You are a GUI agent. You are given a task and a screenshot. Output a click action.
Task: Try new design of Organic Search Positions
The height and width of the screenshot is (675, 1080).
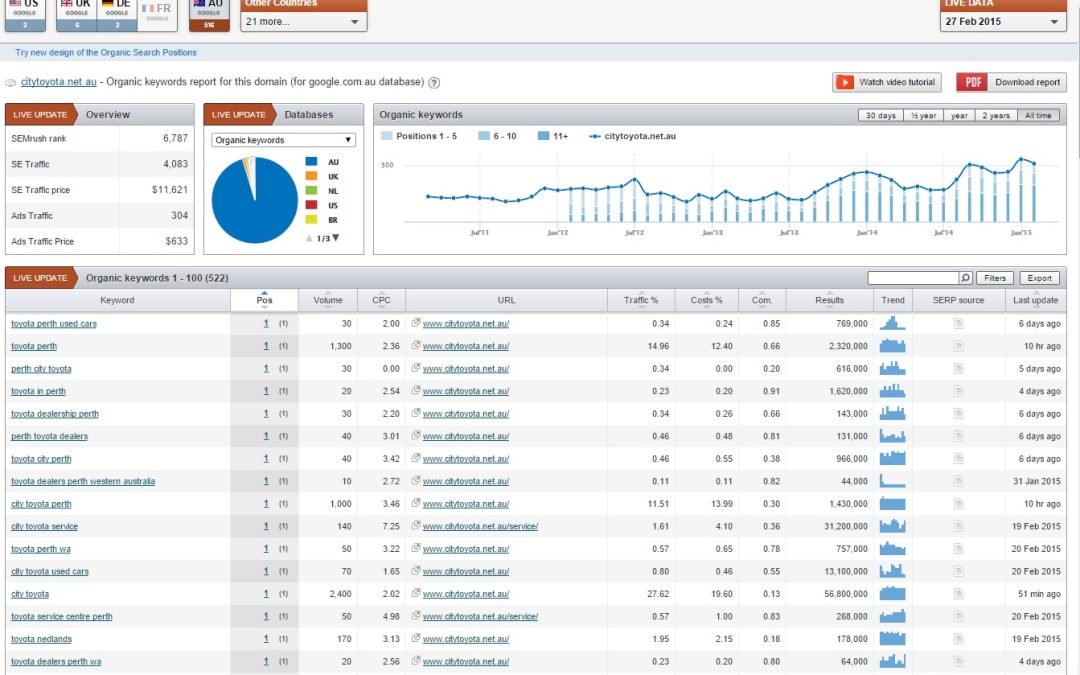click(105, 52)
